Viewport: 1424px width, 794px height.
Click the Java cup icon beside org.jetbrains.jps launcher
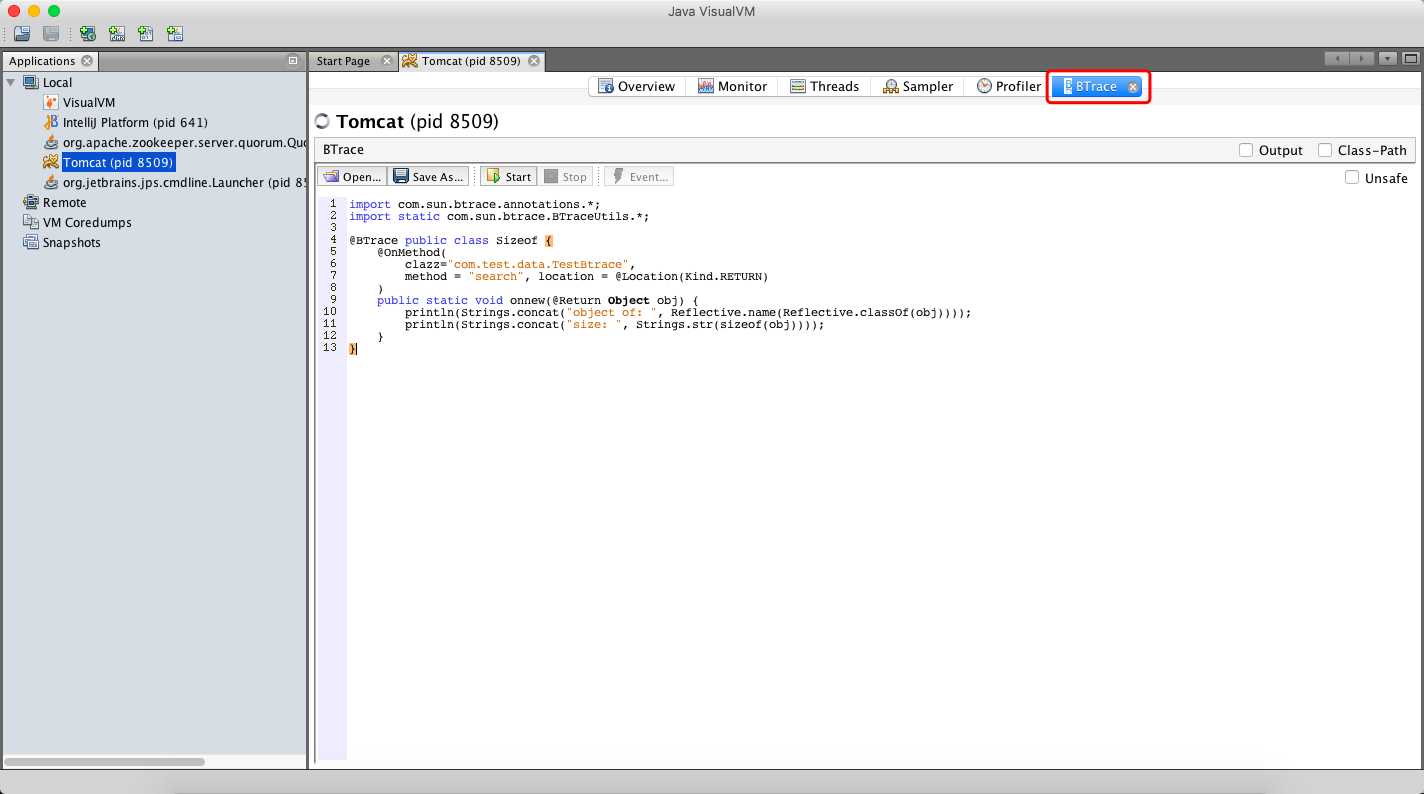click(51, 182)
